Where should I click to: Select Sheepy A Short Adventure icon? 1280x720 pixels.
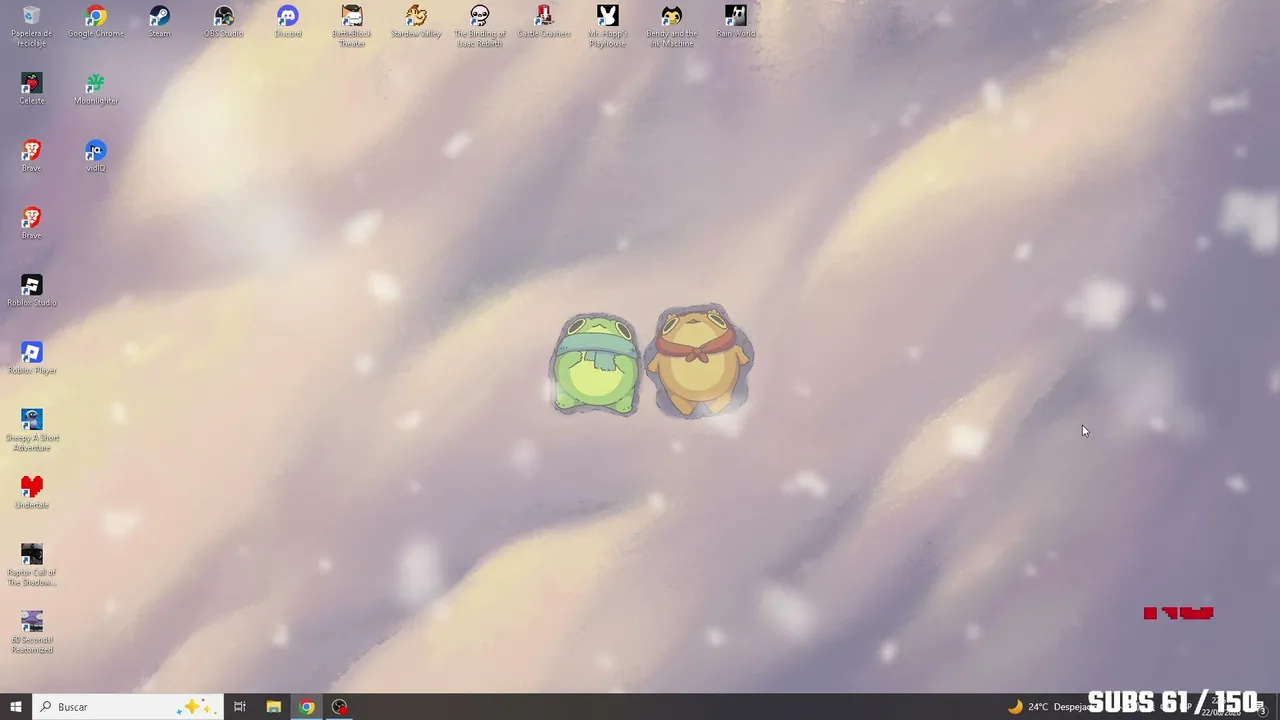(x=32, y=430)
